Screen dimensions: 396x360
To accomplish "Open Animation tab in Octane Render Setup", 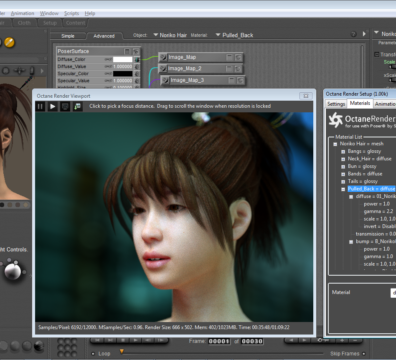I will (x=385, y=104).
